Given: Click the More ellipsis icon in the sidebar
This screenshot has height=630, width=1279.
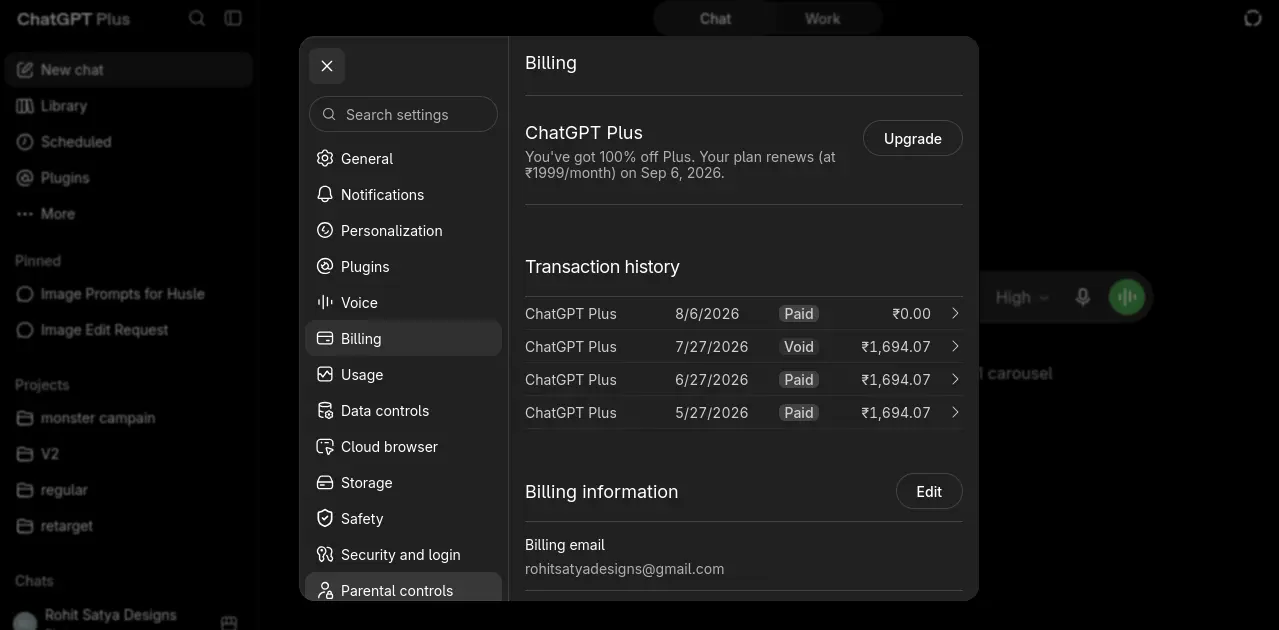Looking at the screenshot, I should tap(24, 214).
